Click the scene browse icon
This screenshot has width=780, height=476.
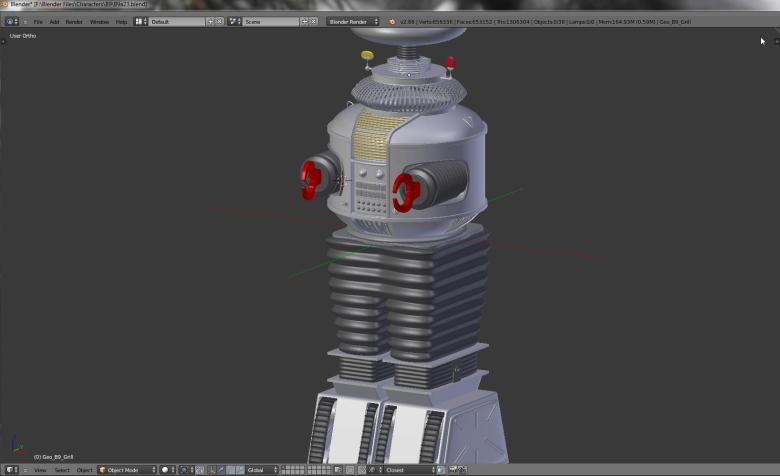(x=235, y=21)
